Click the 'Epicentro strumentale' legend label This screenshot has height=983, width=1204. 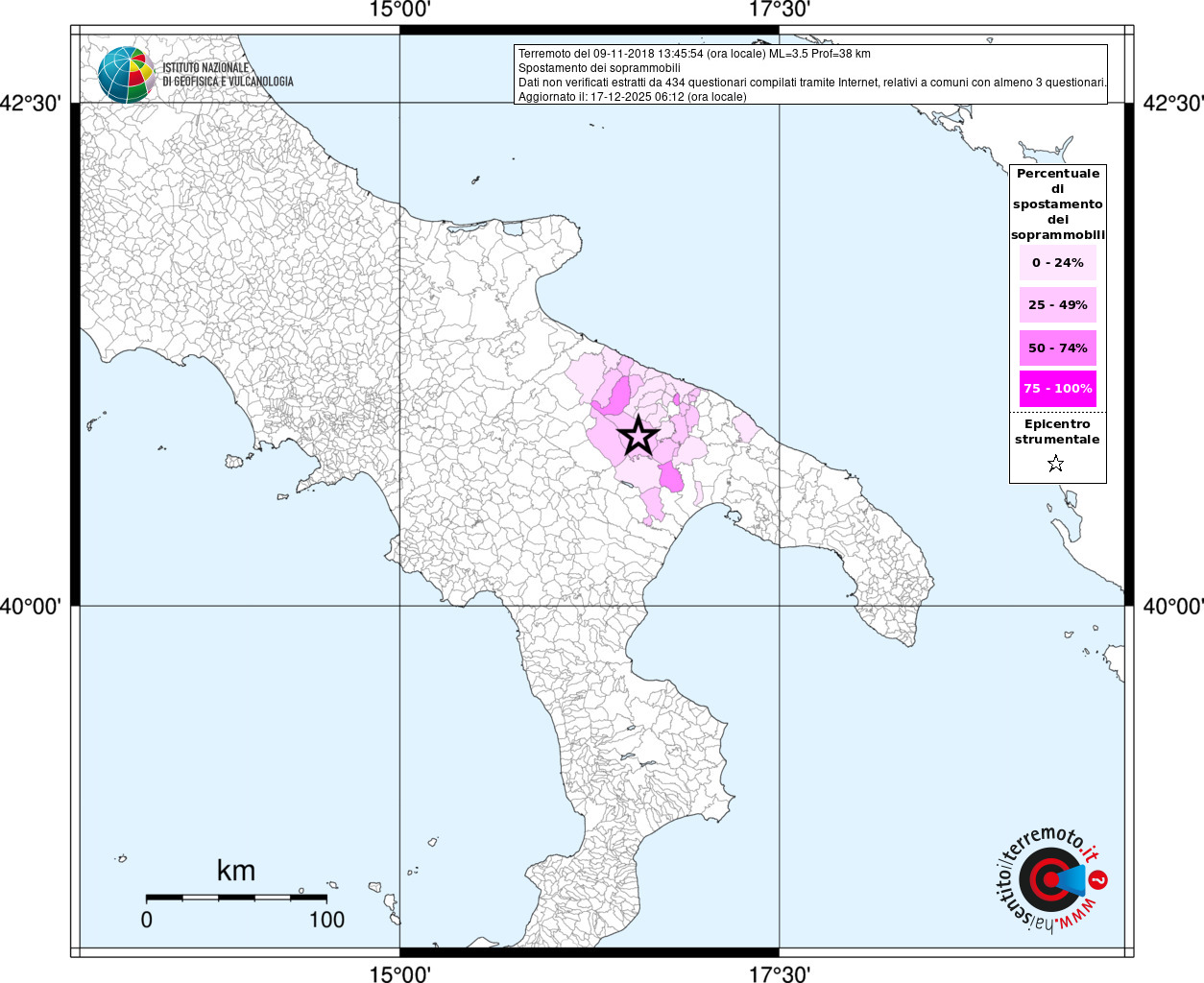tap(1057, 432)
